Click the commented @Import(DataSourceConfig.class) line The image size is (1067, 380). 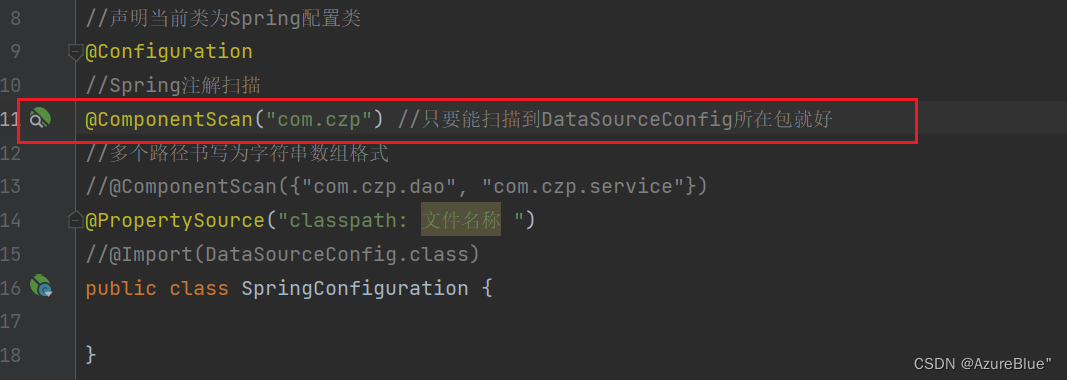pos(282,254)
